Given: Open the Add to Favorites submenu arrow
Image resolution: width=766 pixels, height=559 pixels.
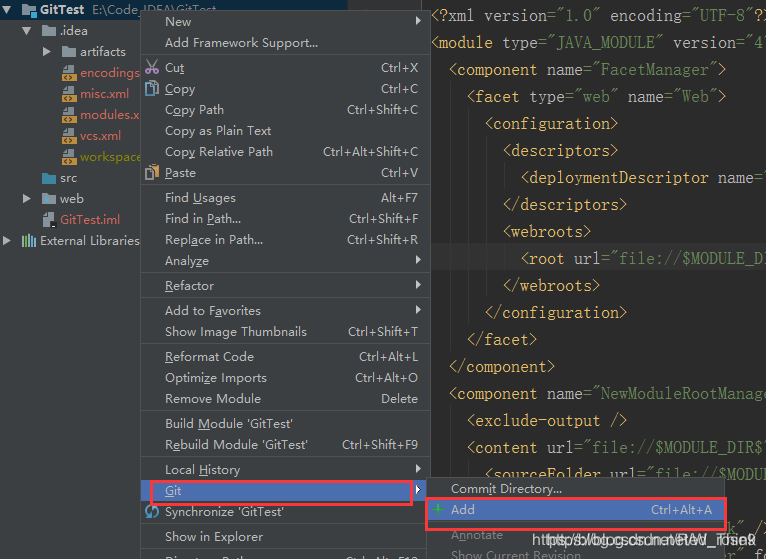Looking at the screenshot, I should coord(418,309).
